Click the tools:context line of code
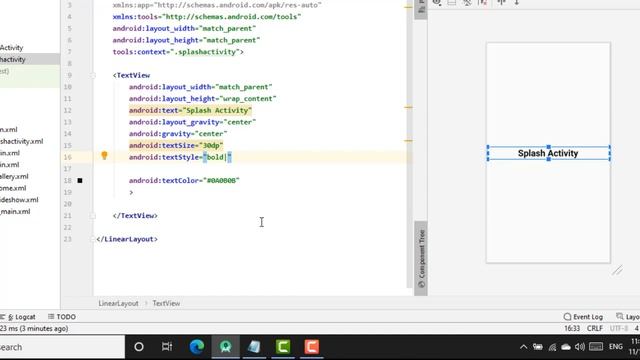 click(178, 52)
